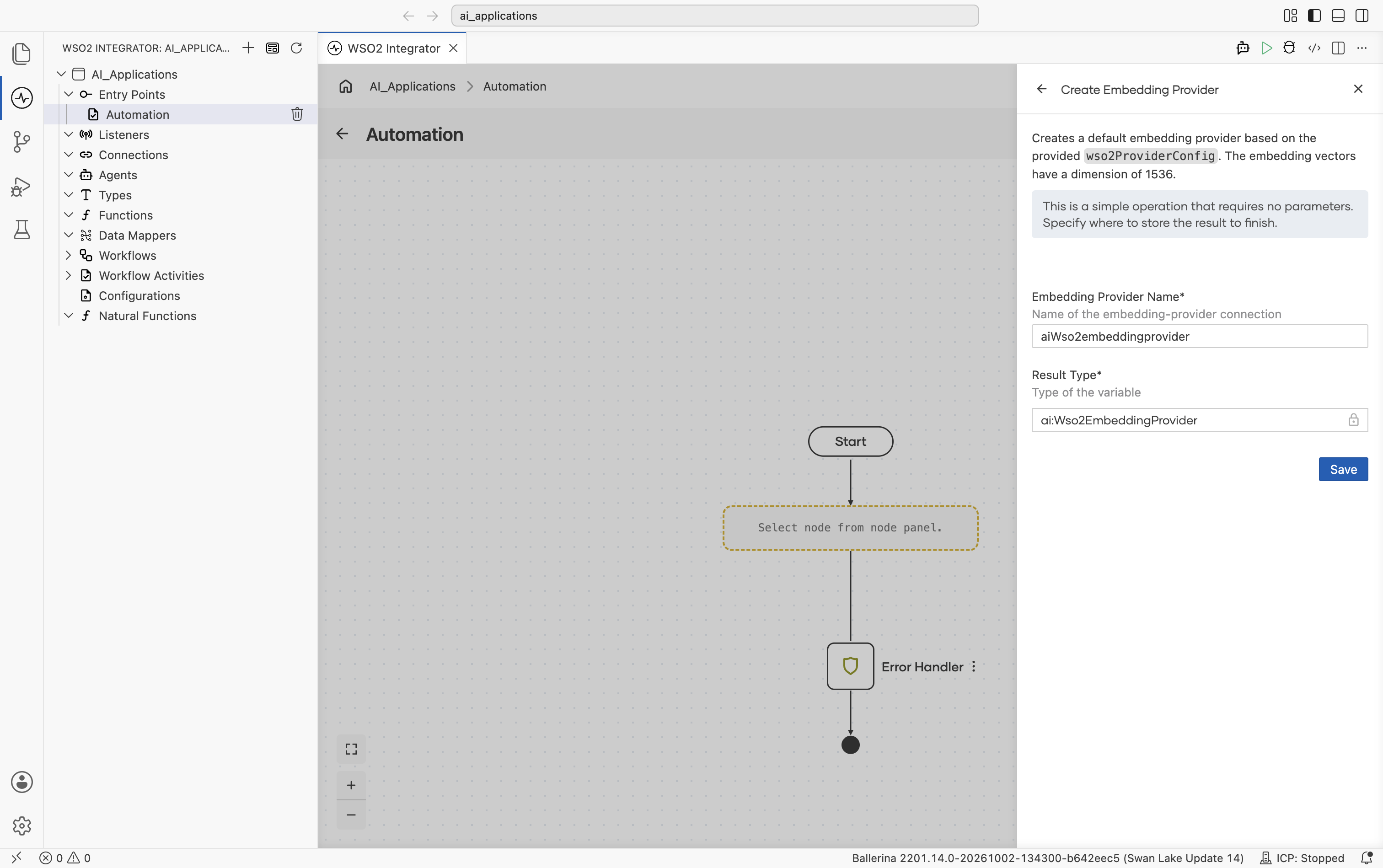This screenshot has width=1383, height=868.
Task: Open the Testing flask icon
Action: pos(22,230)
